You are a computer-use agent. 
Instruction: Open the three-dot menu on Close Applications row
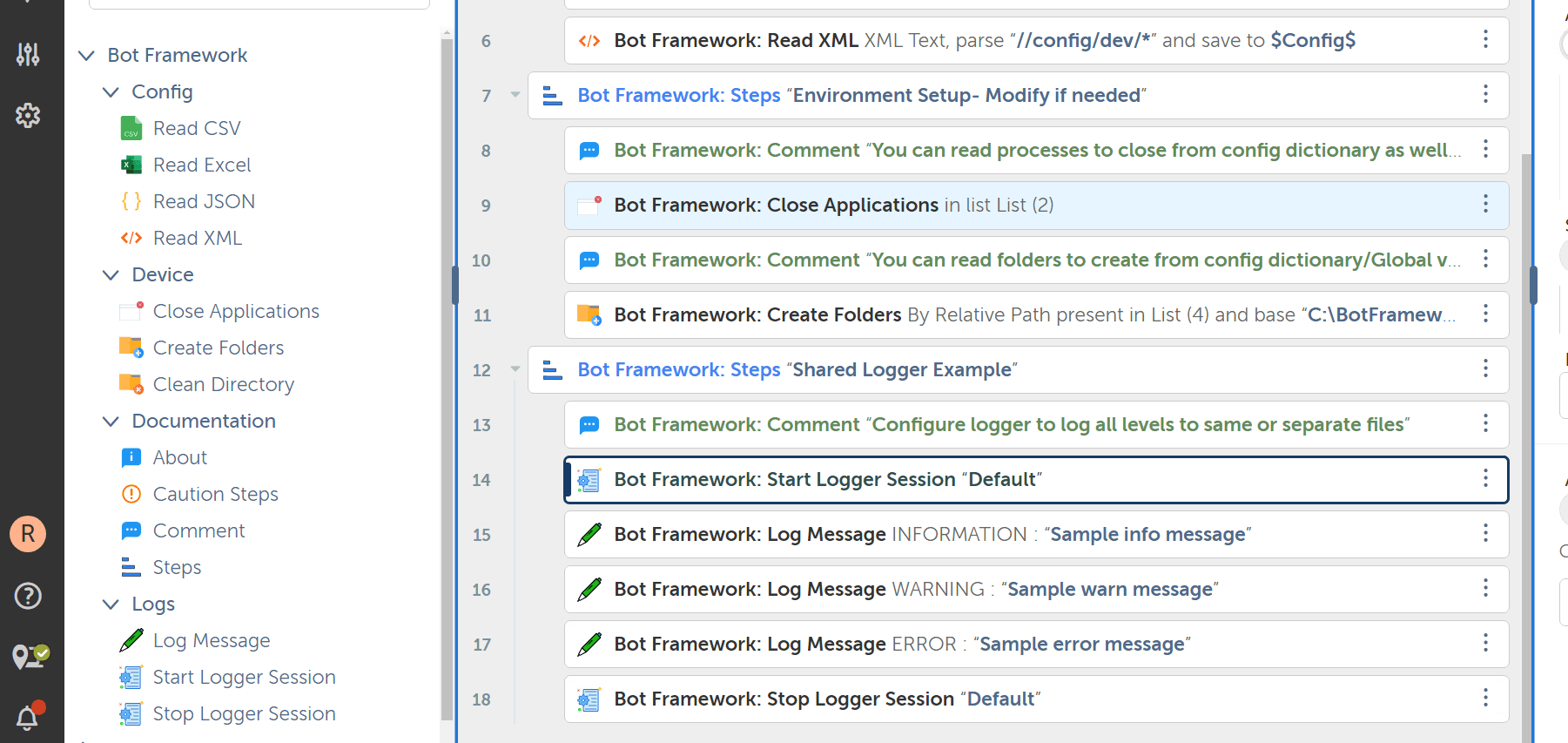[1485, 205]
